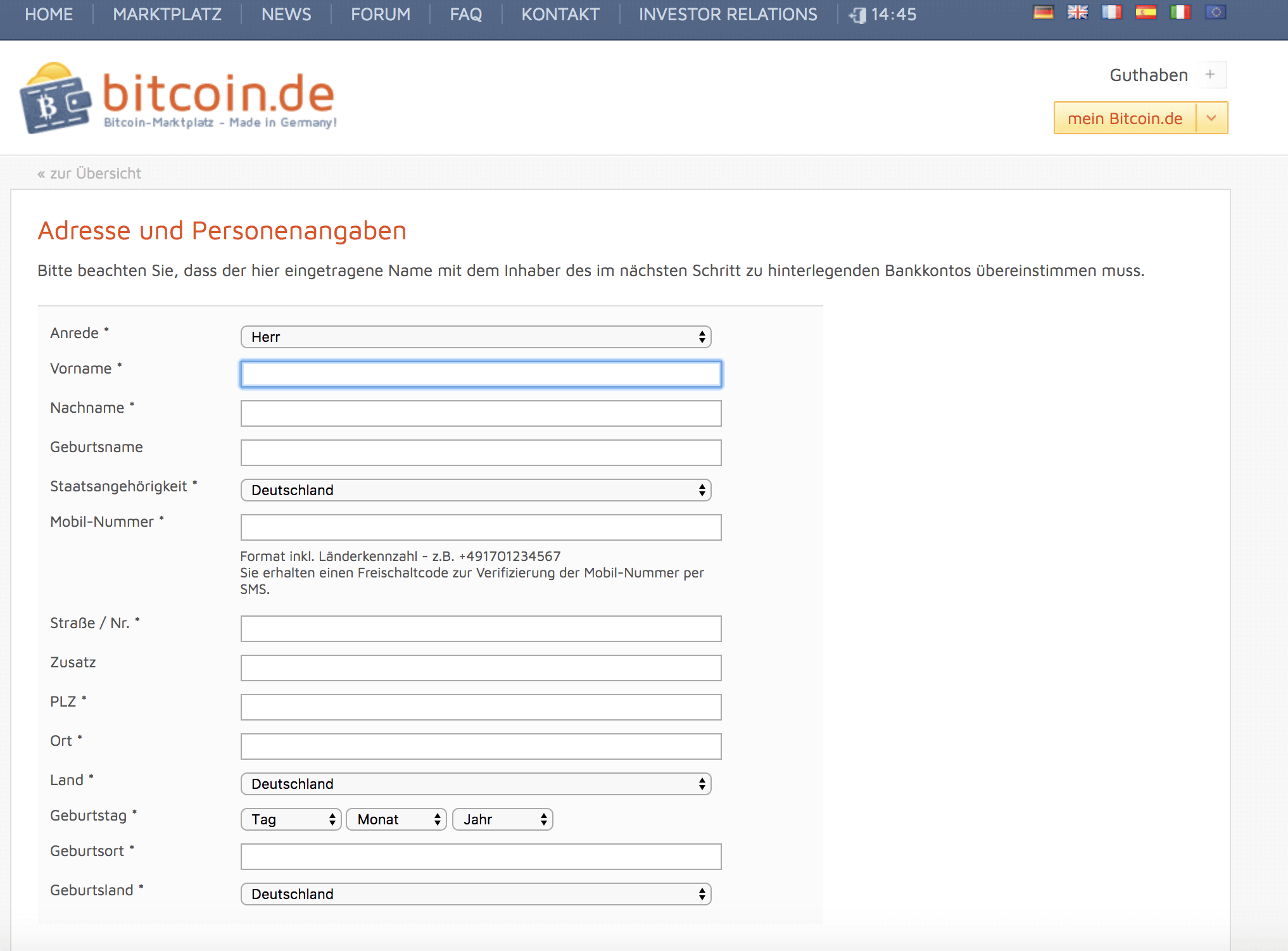Open INVESTOR RELATIONS in the navigation
1288x951 pixels.
(x=728, y=14)
